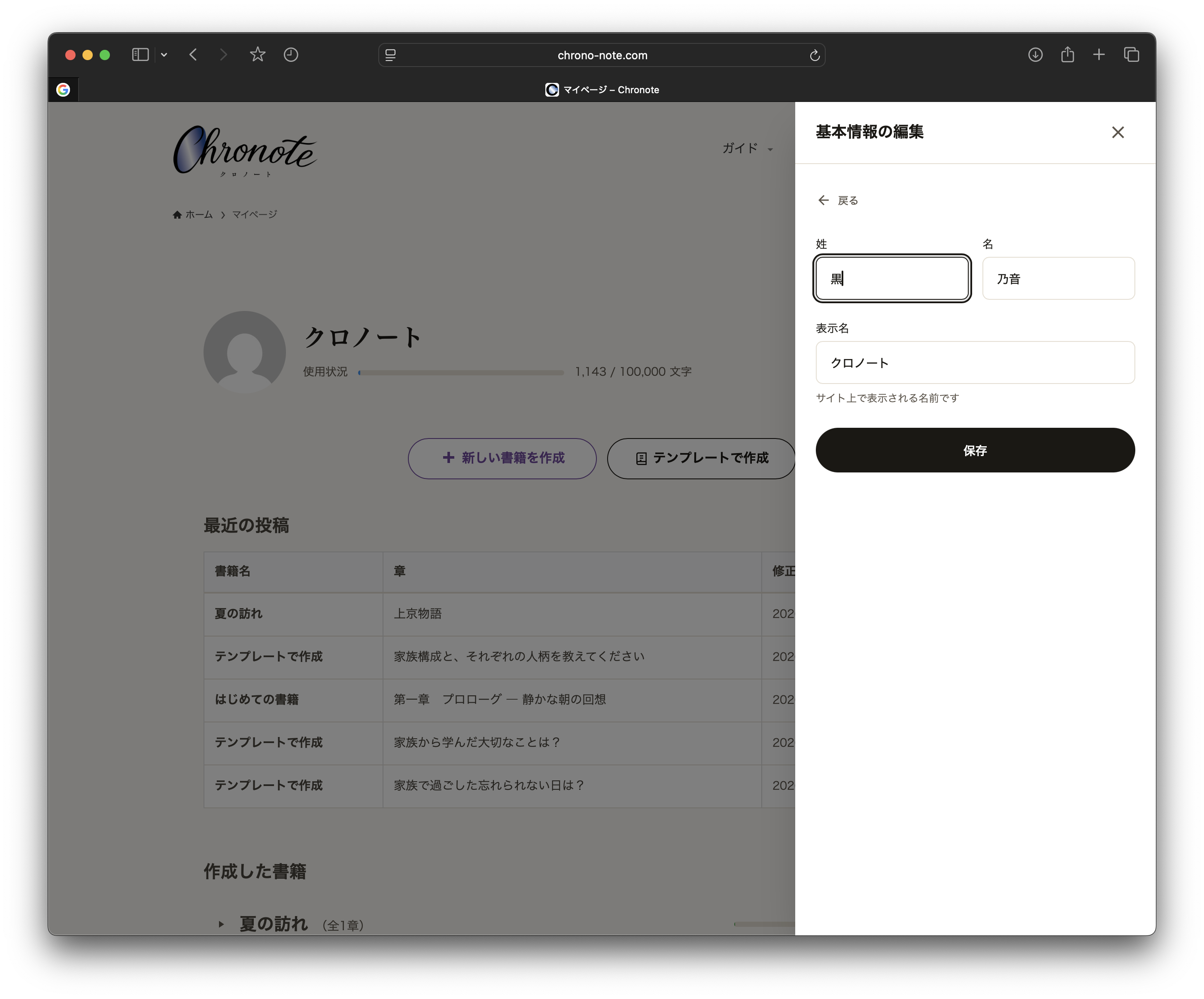Expand the 夏の訪れ book disclosure triangle
Screen dimensions: 1204x999
pyautogui.click(x=221, y=924)
